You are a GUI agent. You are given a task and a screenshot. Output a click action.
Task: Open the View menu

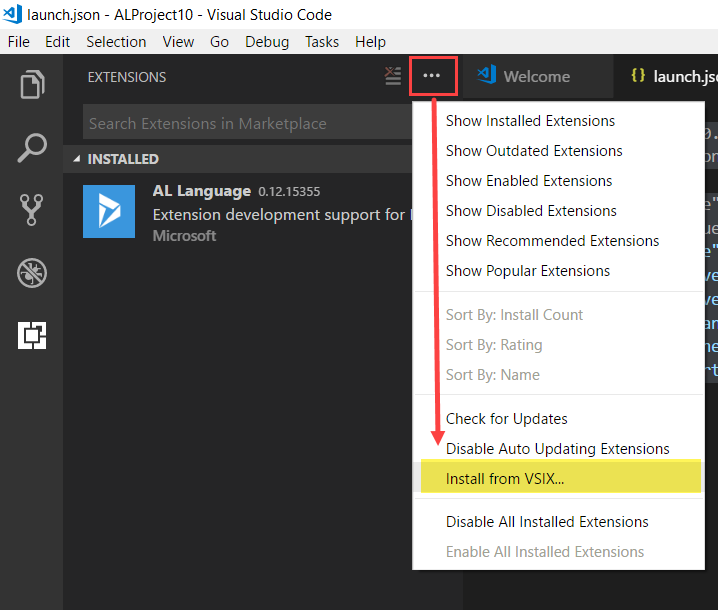178,42
